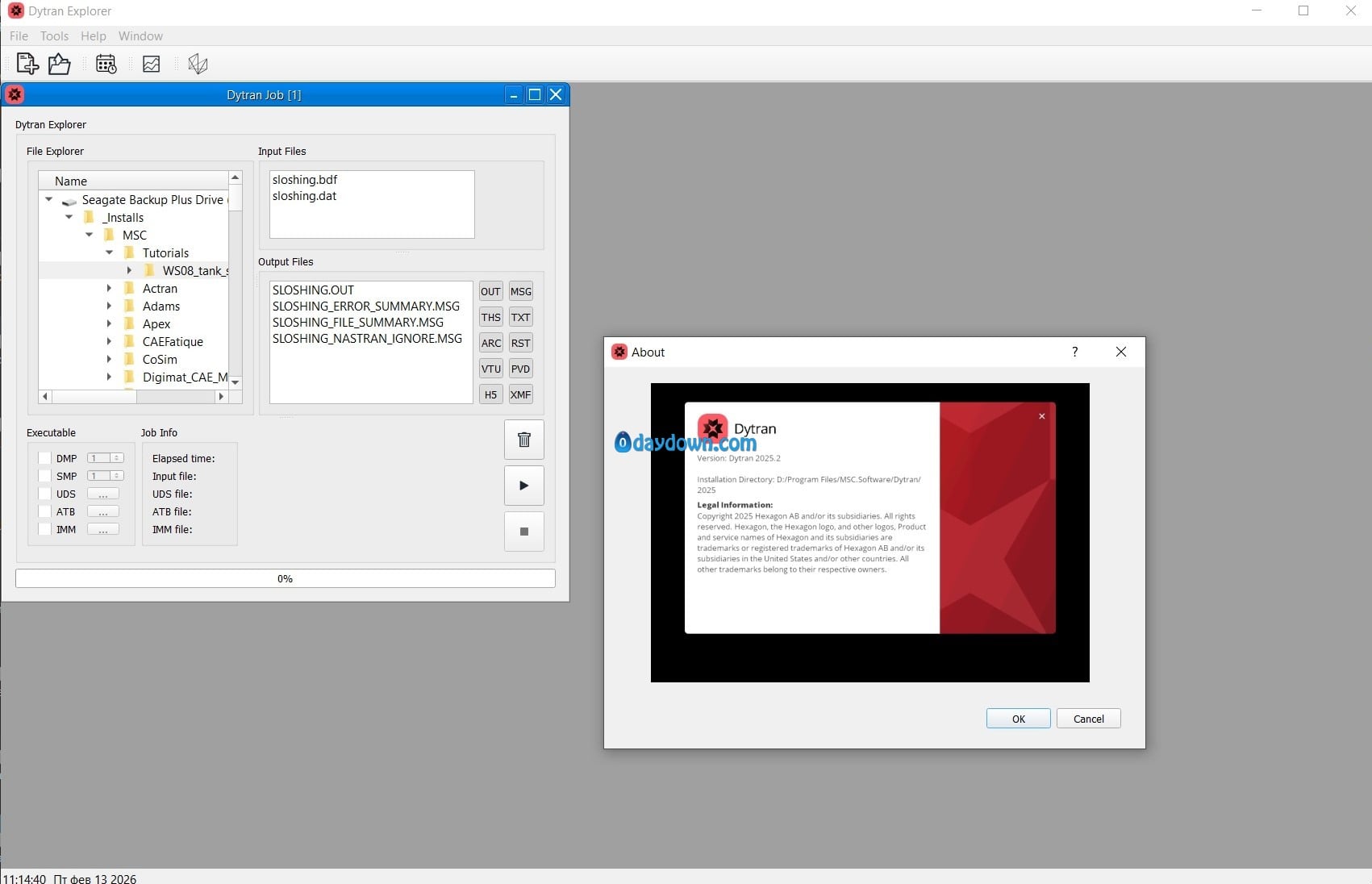
Task: Toggle the SMP executable checkbox
Action: [x=45, y=476]
